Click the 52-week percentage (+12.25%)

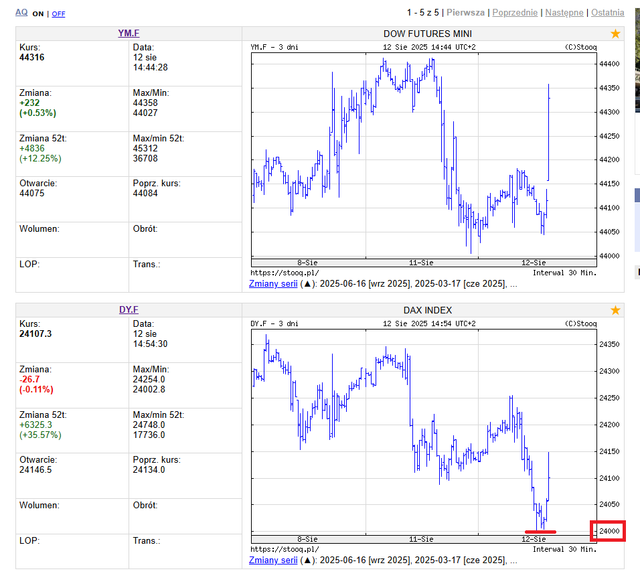click(x=40, y=158)
